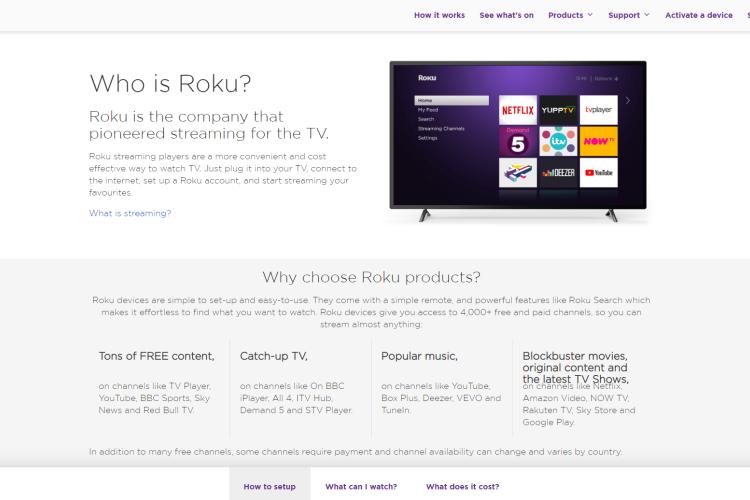The image size is (750, 500).
Task: Select the YouTube channel tile
Action: point(598,173)
